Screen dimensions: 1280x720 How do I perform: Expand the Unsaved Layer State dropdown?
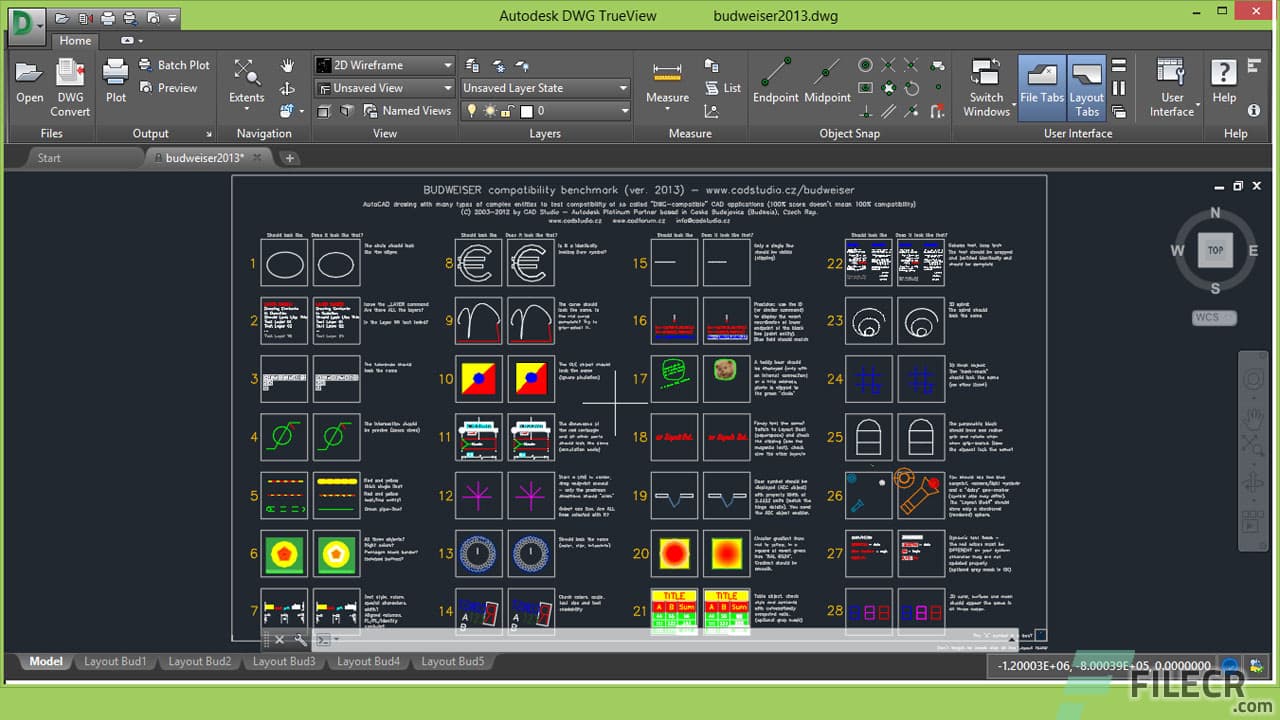coord(624,87)
